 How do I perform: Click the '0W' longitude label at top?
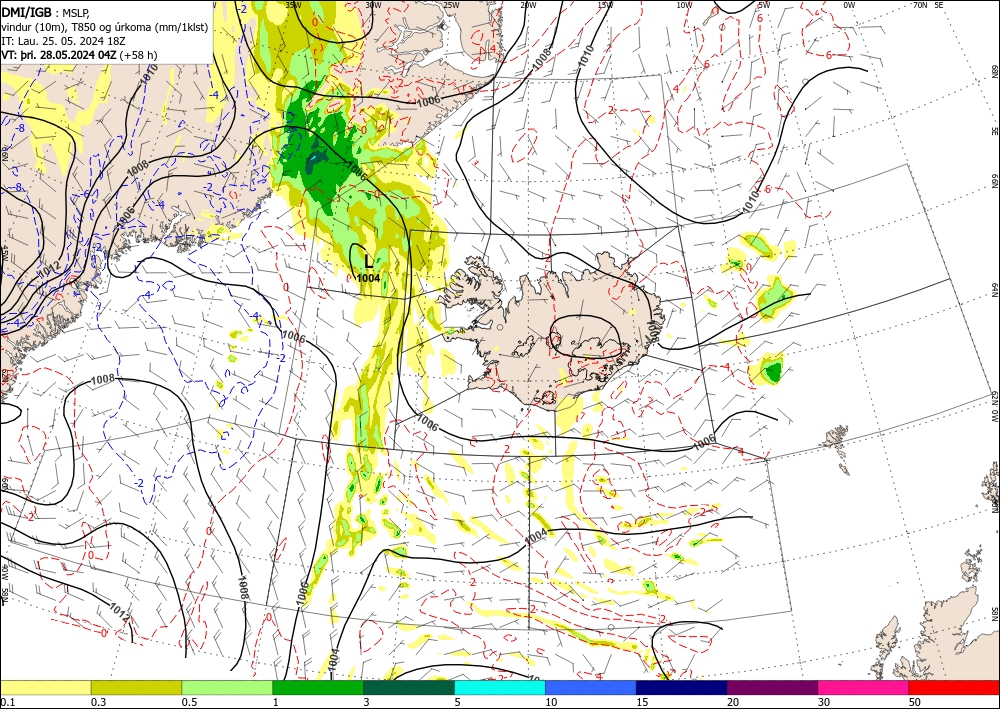click(849, 5)
